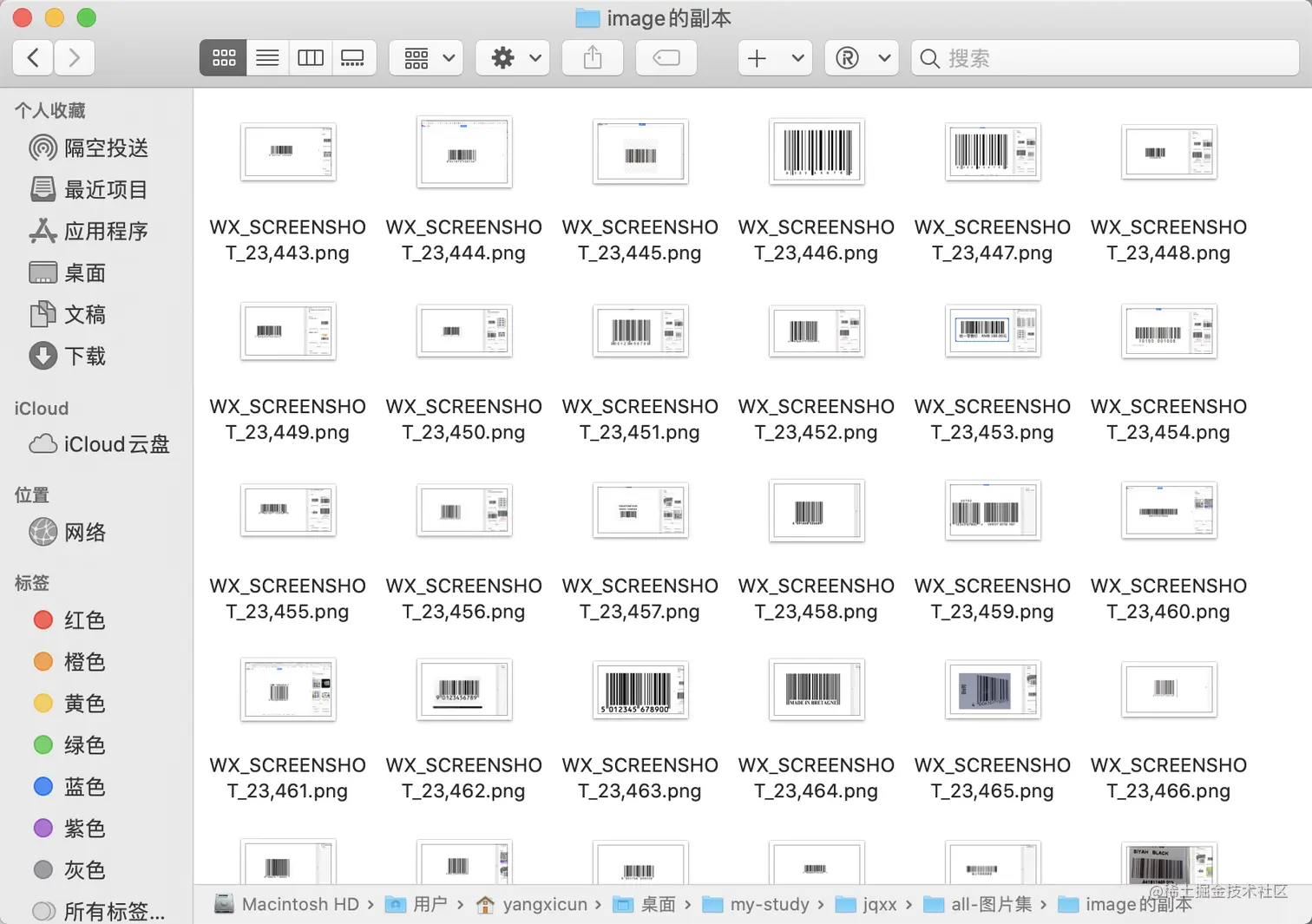Open 下载 downloads in sidebar
Image resolution: width=1312 pixels, height=924 pixels.
pyautogui.click(x=68, y=356)
